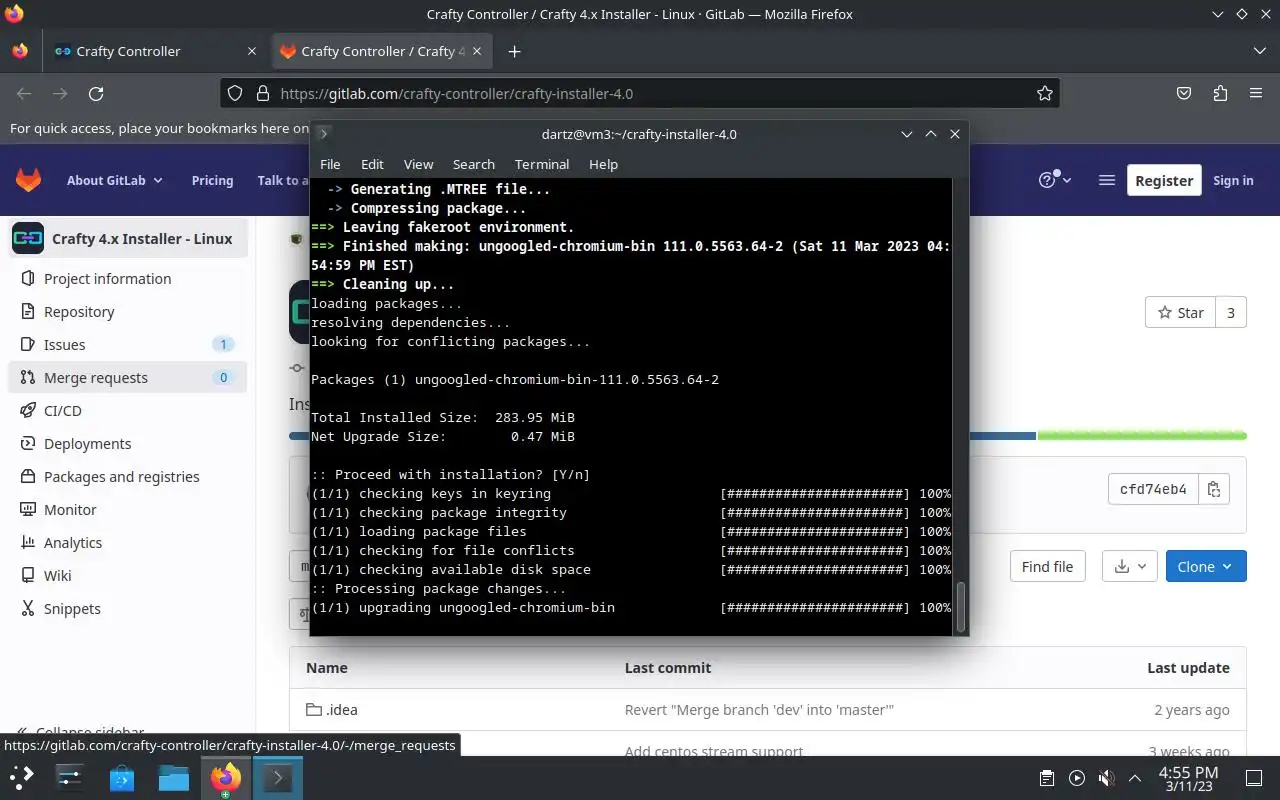Open Deployments in the sidebar
The image size is (1280, 800).
pyautogui.click(x=127, y=443)
